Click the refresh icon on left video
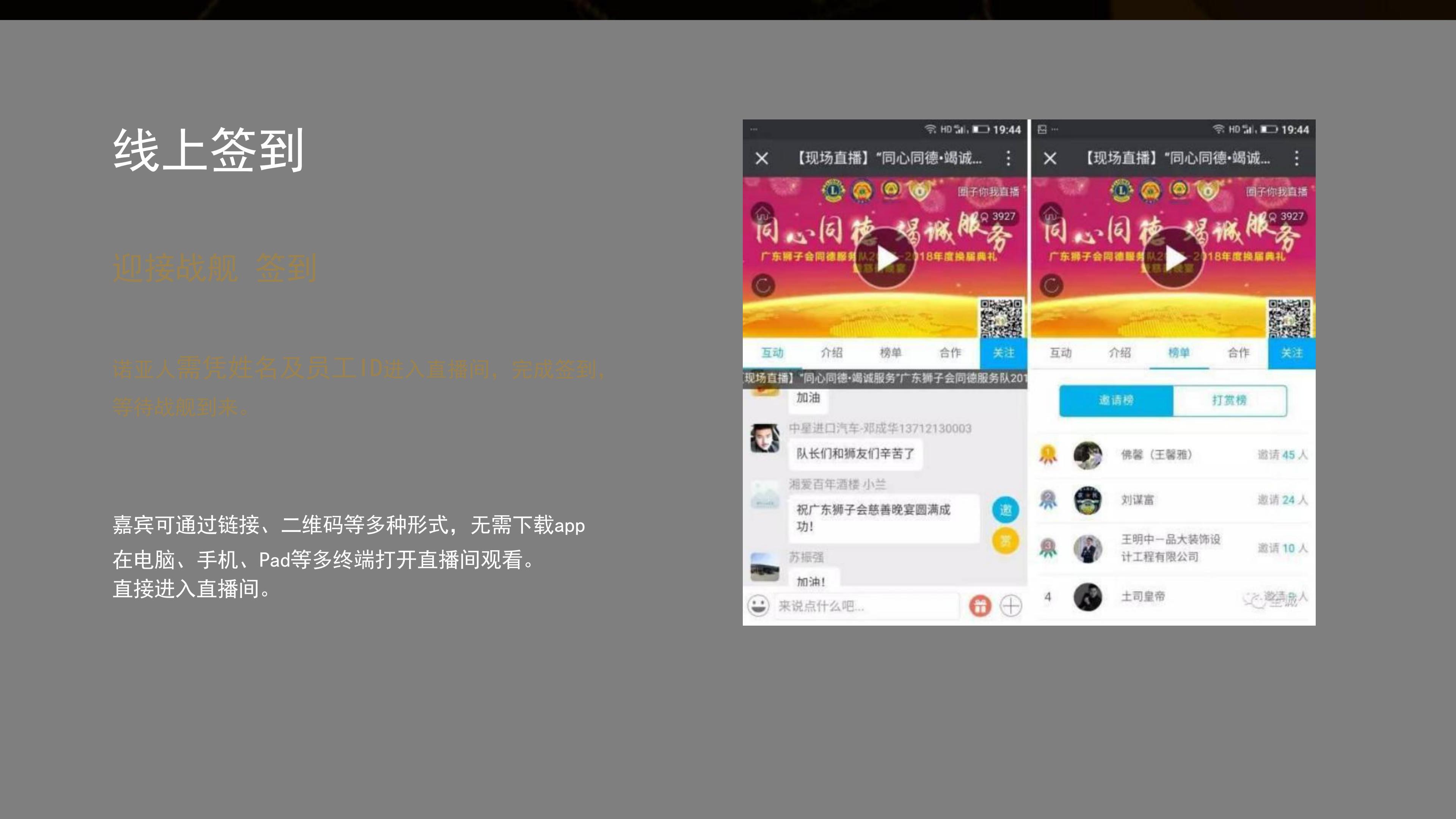The image size is (1456, 819). (763, 286)
